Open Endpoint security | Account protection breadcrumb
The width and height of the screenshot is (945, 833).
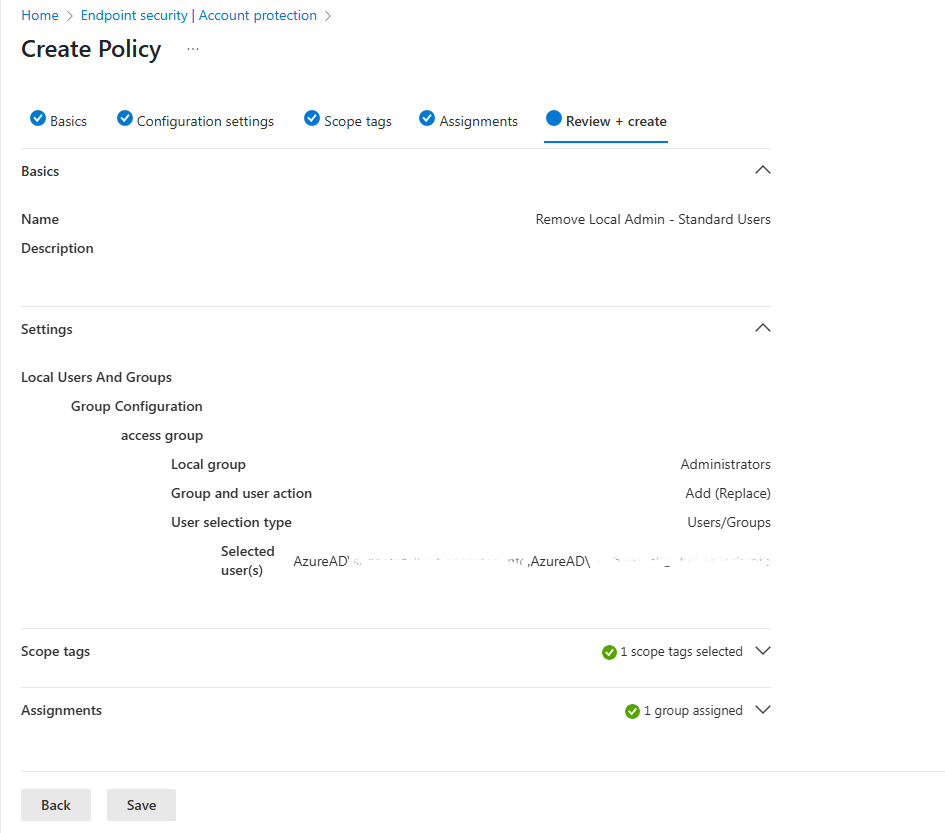[199, 15]
